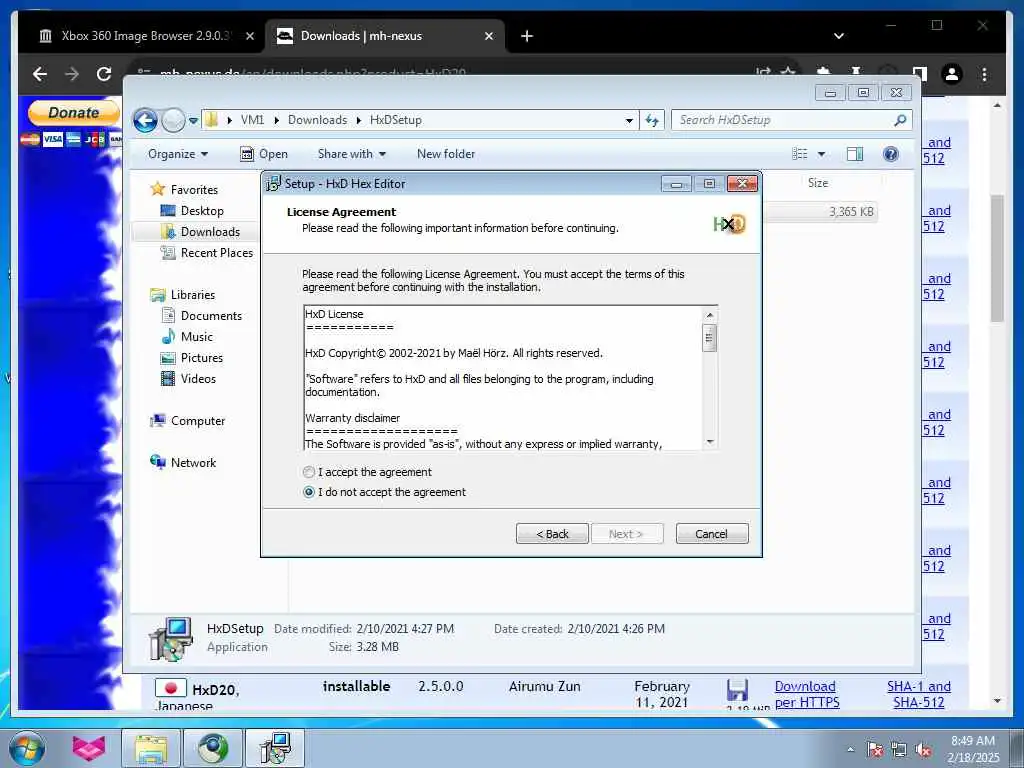
Task: Click floppy disk download icon
Action: (737, 690)
